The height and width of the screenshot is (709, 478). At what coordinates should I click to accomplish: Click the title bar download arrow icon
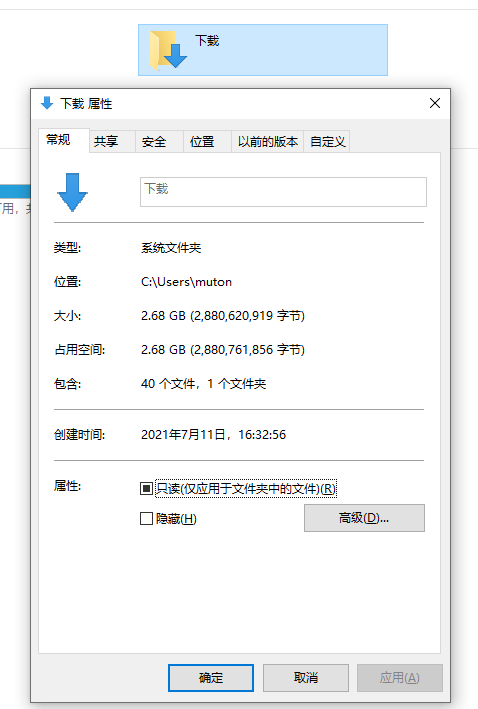[x=47, y=103]
